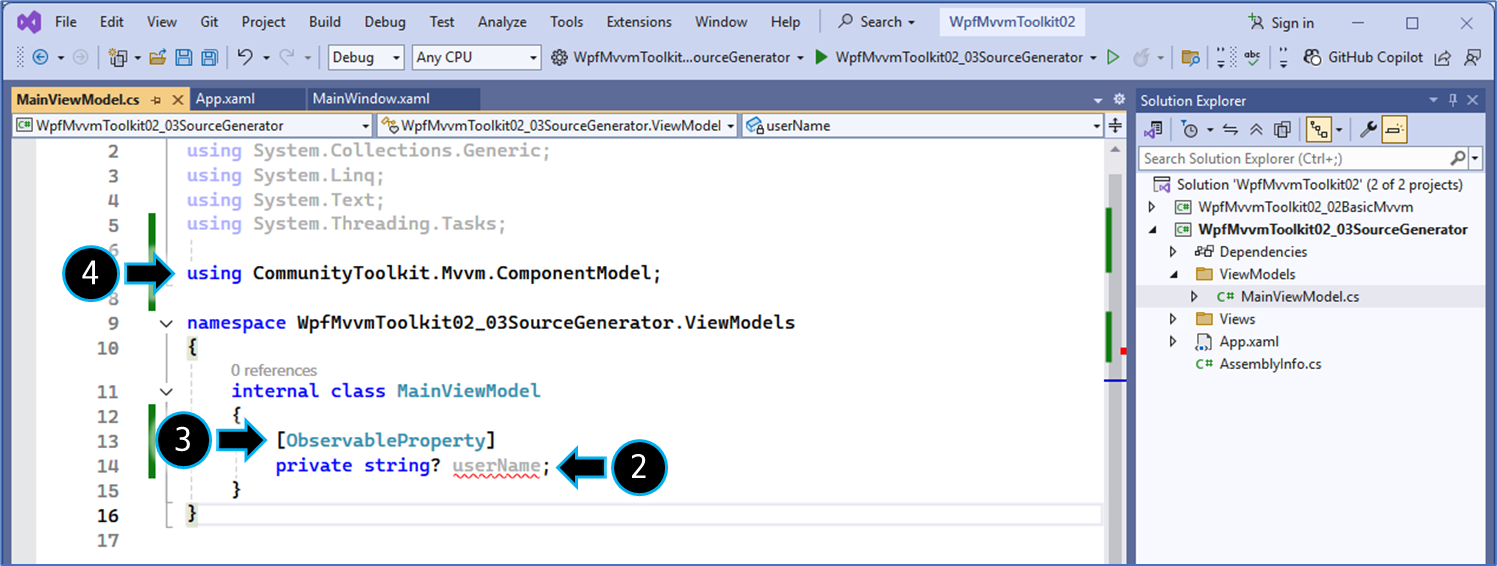Select MainViewModel.cs in Solution Explorer
Viewport: 1497px width, 566px height.
1300,296
